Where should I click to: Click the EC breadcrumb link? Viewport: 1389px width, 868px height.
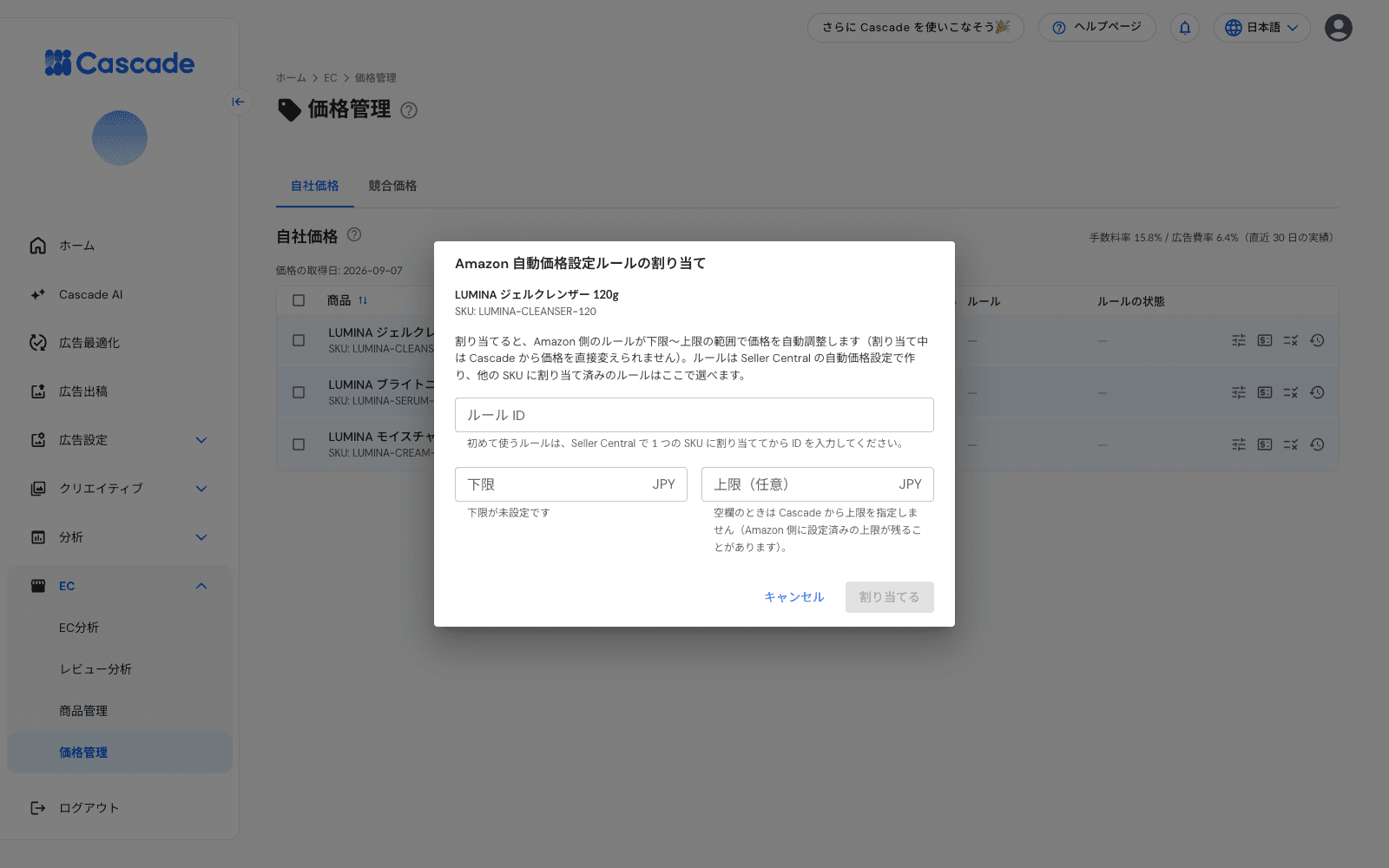(x=331, y=78)
